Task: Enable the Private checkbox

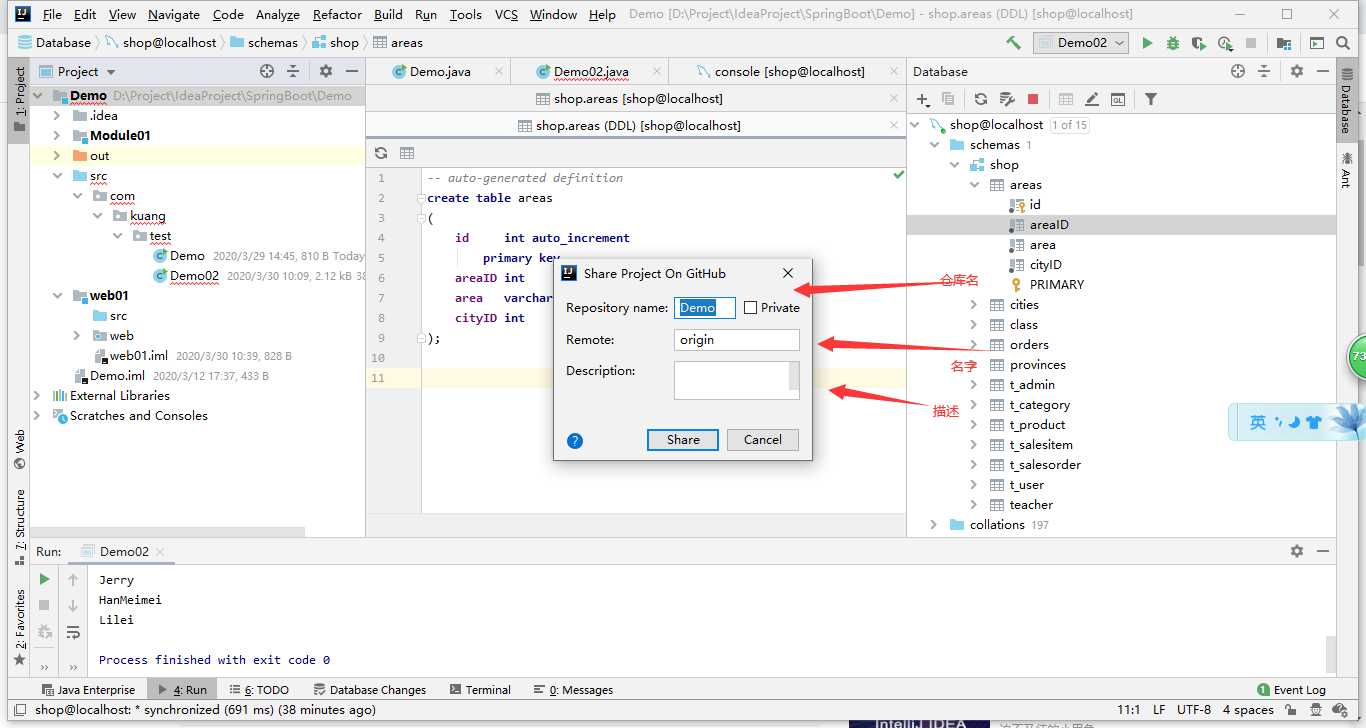Action: pyautogui.click(x=750, y=308)
